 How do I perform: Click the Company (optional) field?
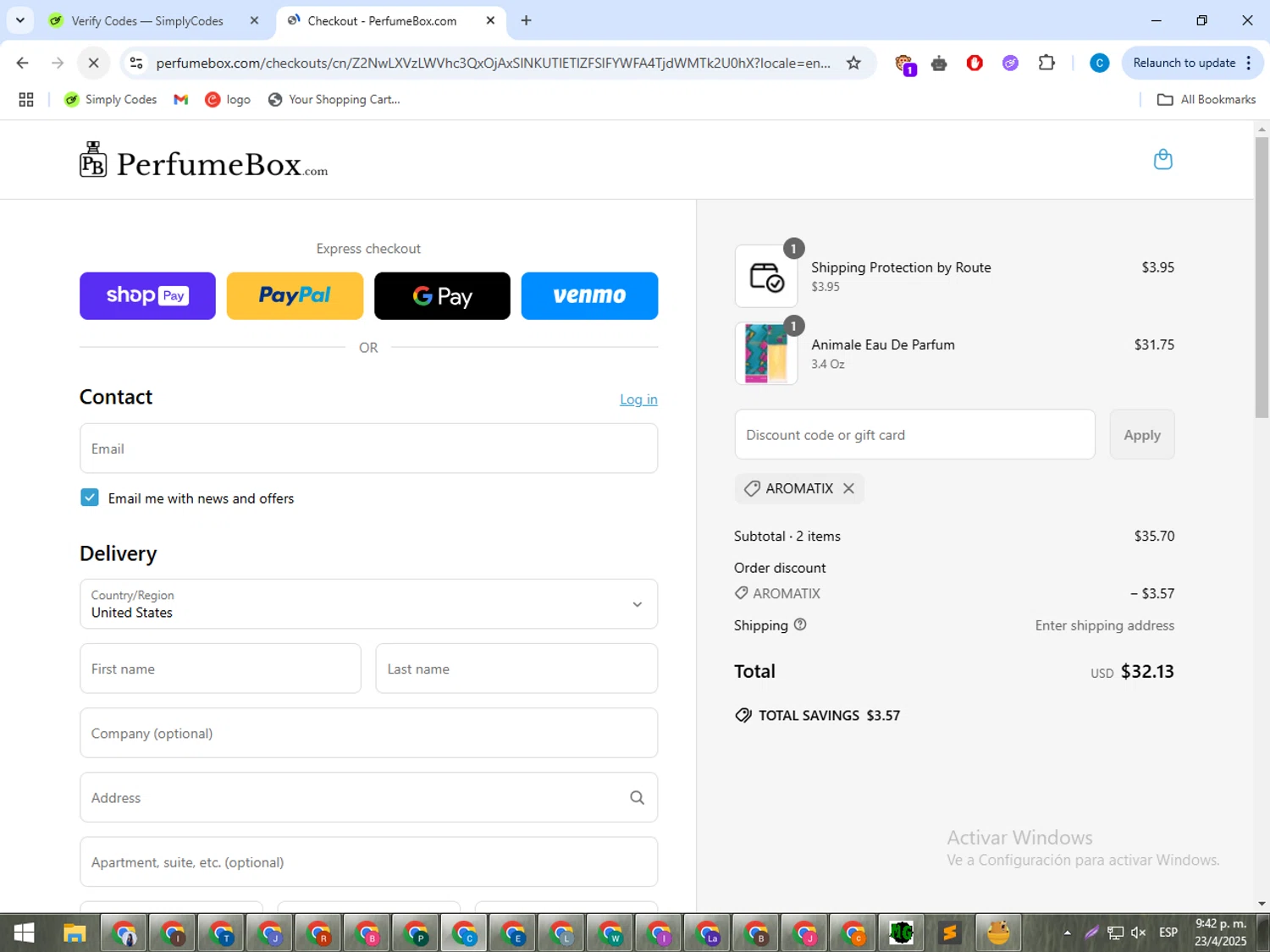(x=368, y=733)
